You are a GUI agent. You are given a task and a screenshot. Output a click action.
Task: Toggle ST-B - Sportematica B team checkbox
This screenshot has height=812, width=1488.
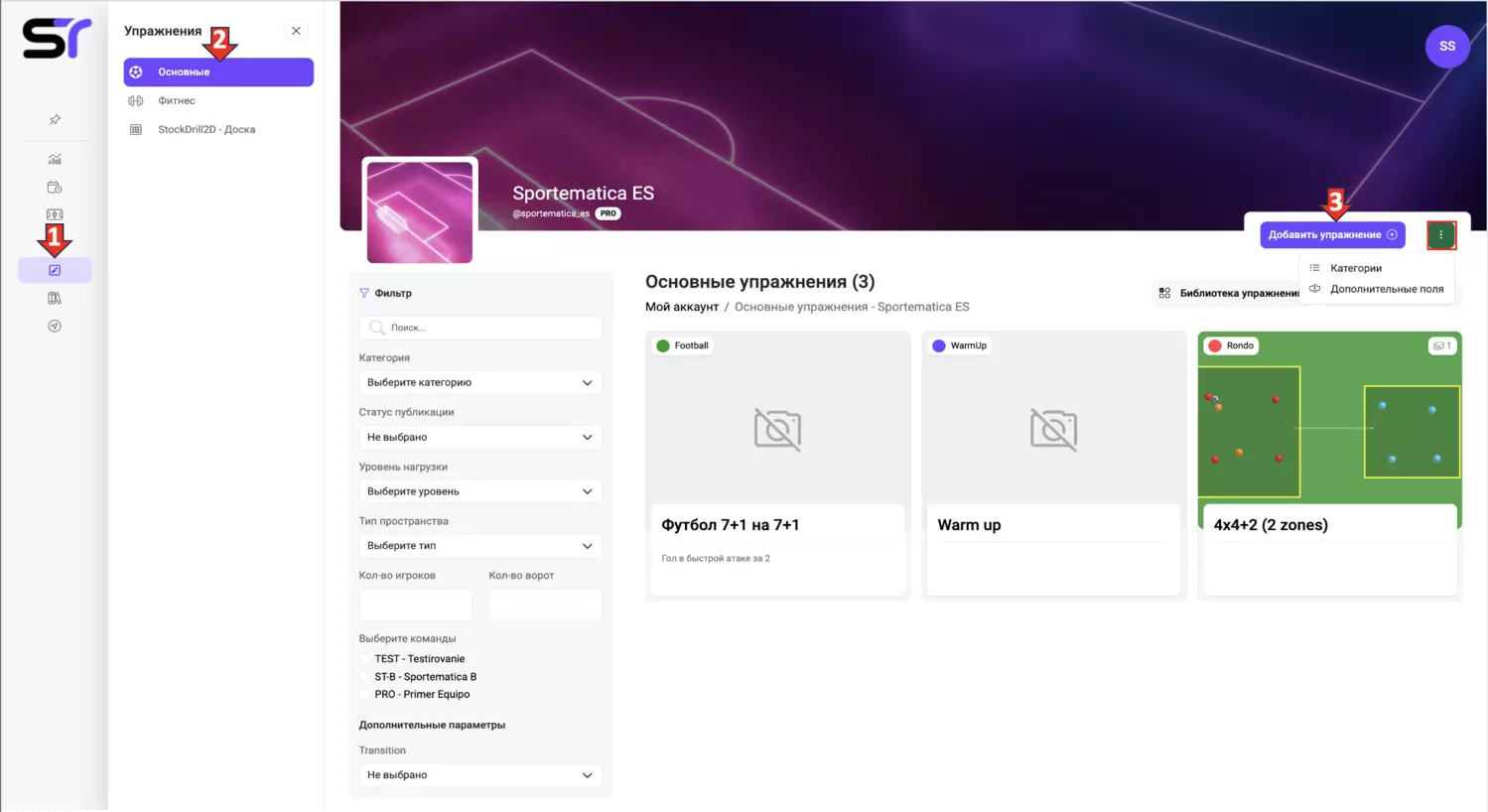click(365, 677)
